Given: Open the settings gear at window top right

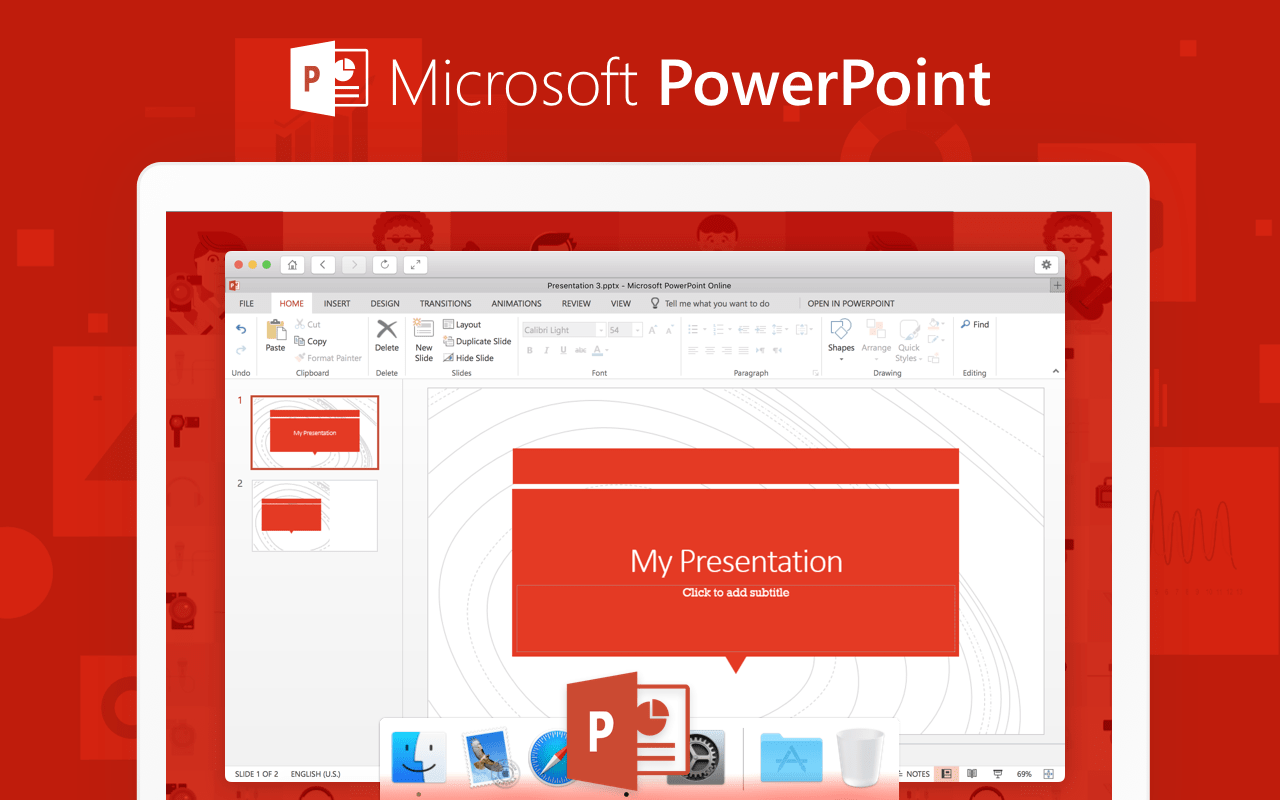Looking at the screenshot, I should 1046,265.
